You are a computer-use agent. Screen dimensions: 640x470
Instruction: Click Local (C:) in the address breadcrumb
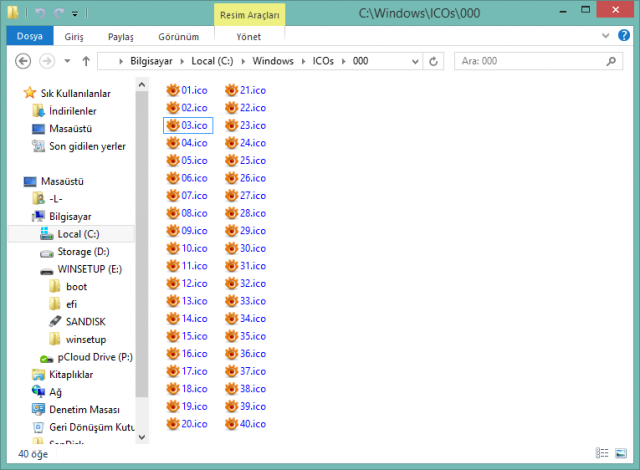pos(212,61)
